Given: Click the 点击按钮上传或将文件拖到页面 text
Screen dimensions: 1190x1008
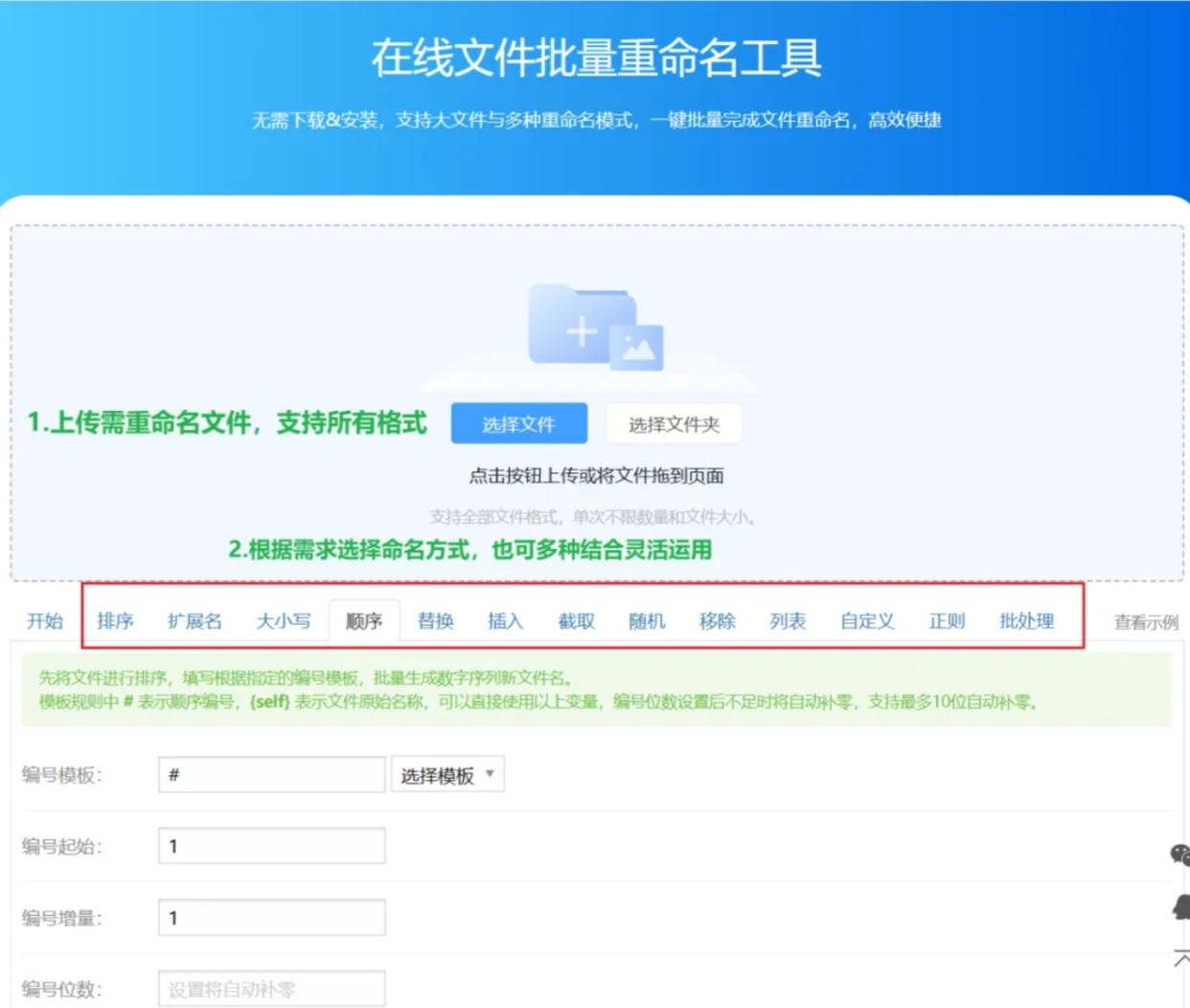Looking at the screenshot, I should (596, 475).
